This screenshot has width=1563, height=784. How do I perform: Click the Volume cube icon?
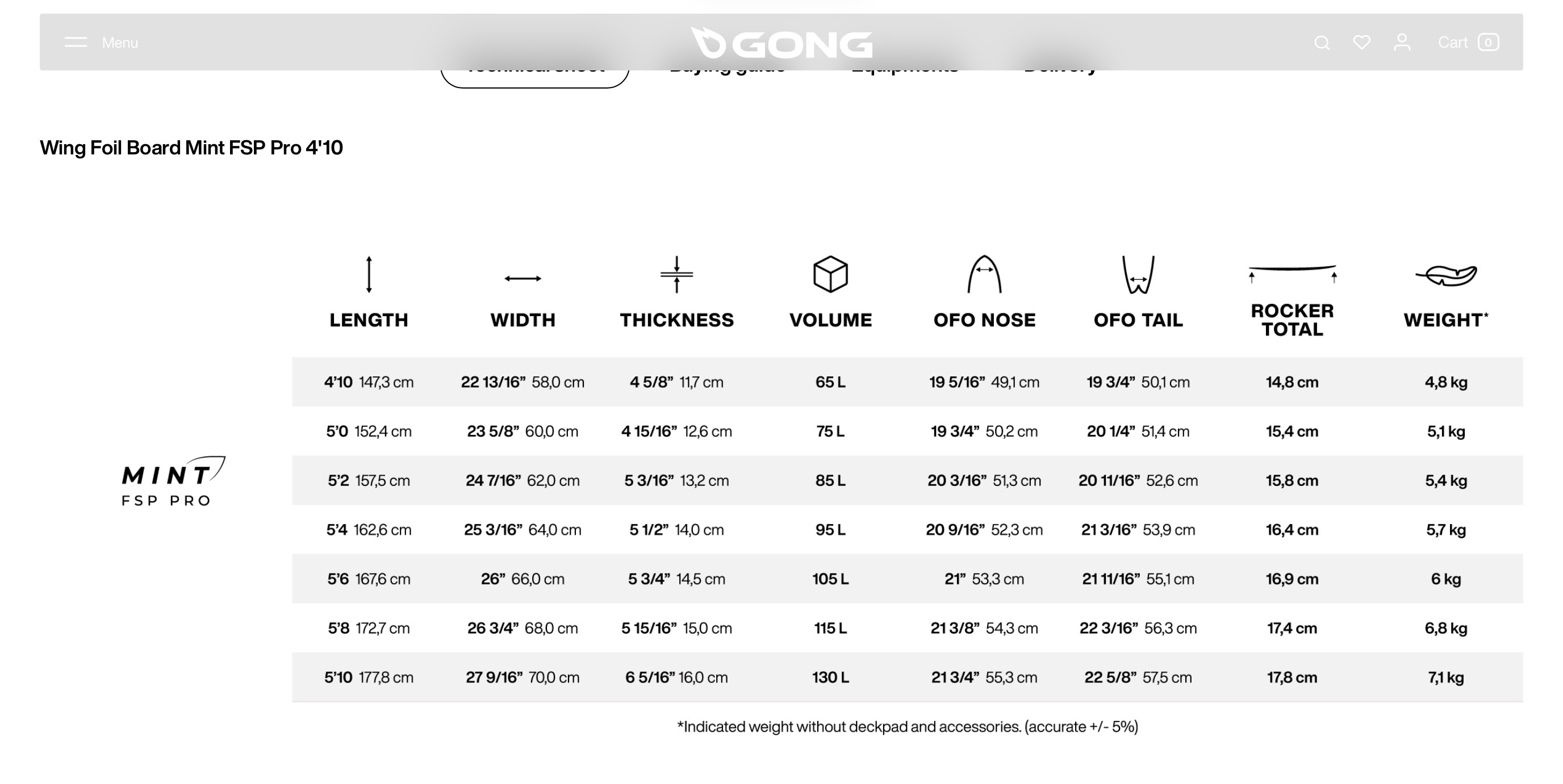click(830, 275)
